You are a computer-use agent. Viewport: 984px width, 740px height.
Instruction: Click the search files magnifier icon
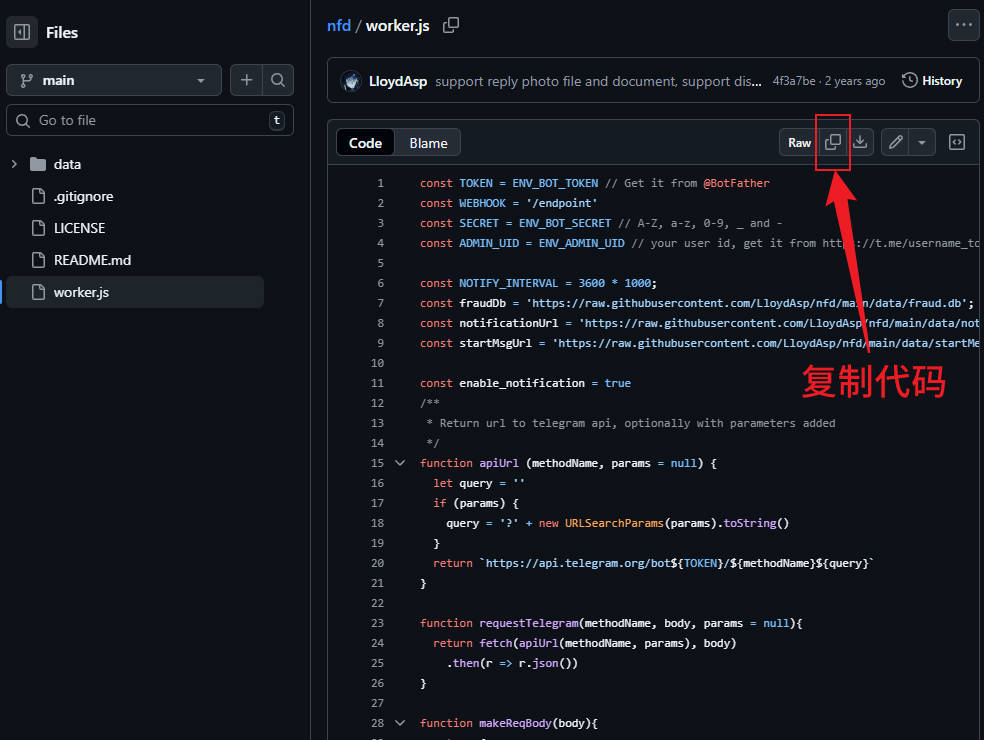click(278, 80)
